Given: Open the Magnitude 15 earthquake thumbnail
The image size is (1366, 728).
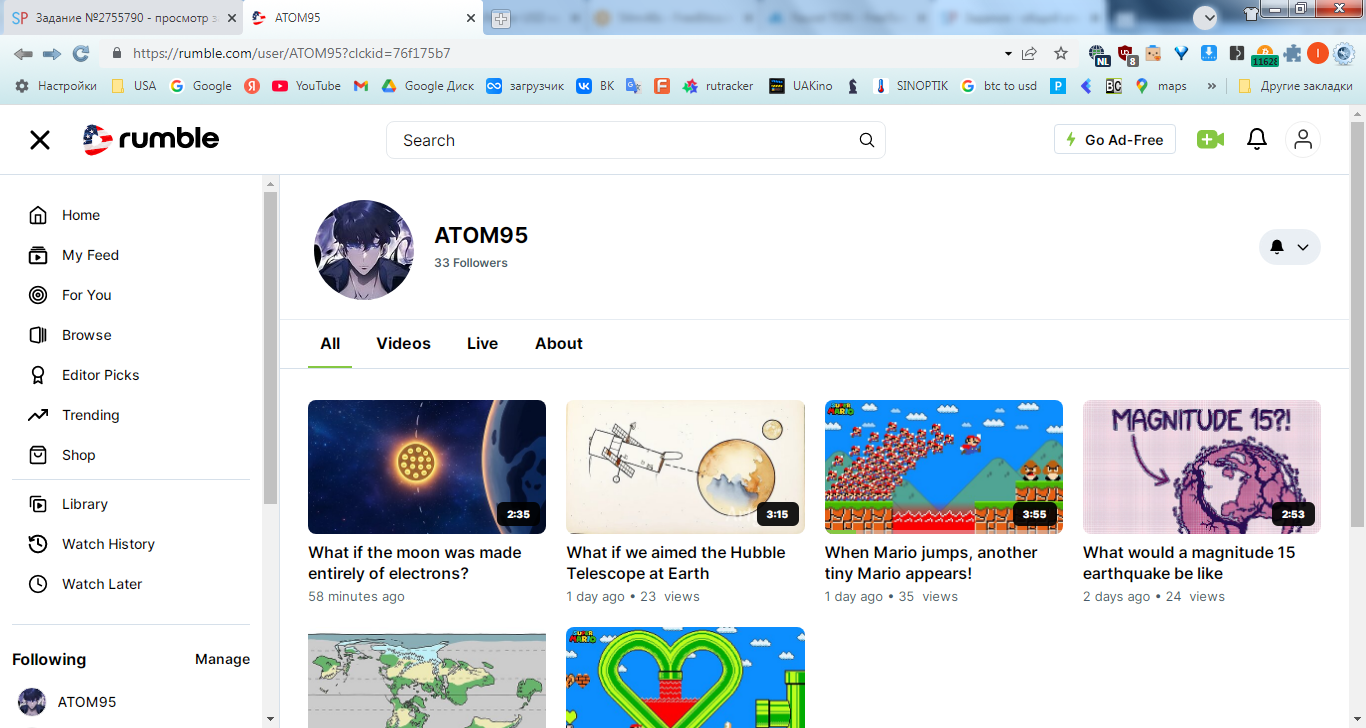Looking at the screenshot, I should (1202, 467).
